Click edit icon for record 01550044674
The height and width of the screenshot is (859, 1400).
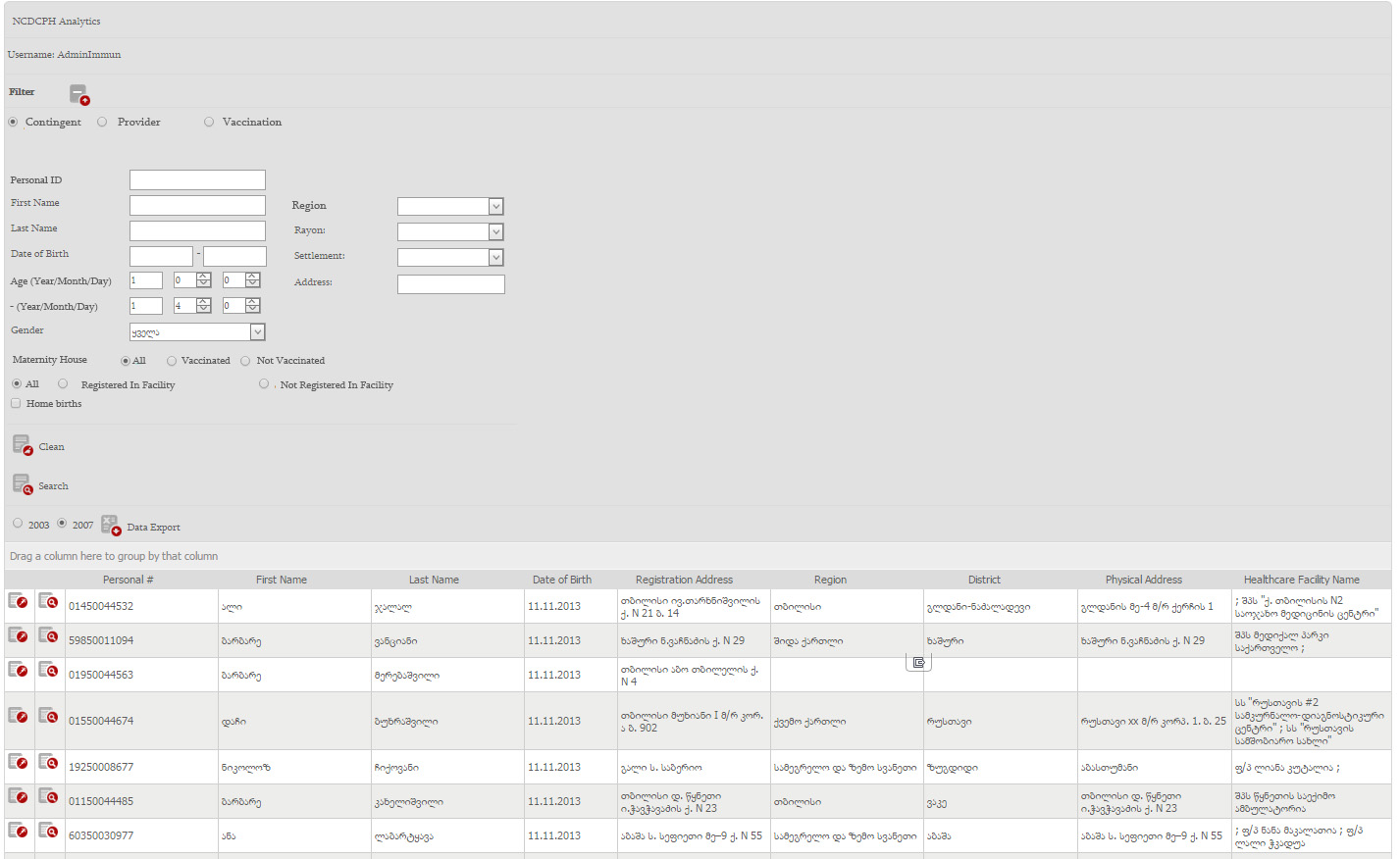tap(18, 716)
